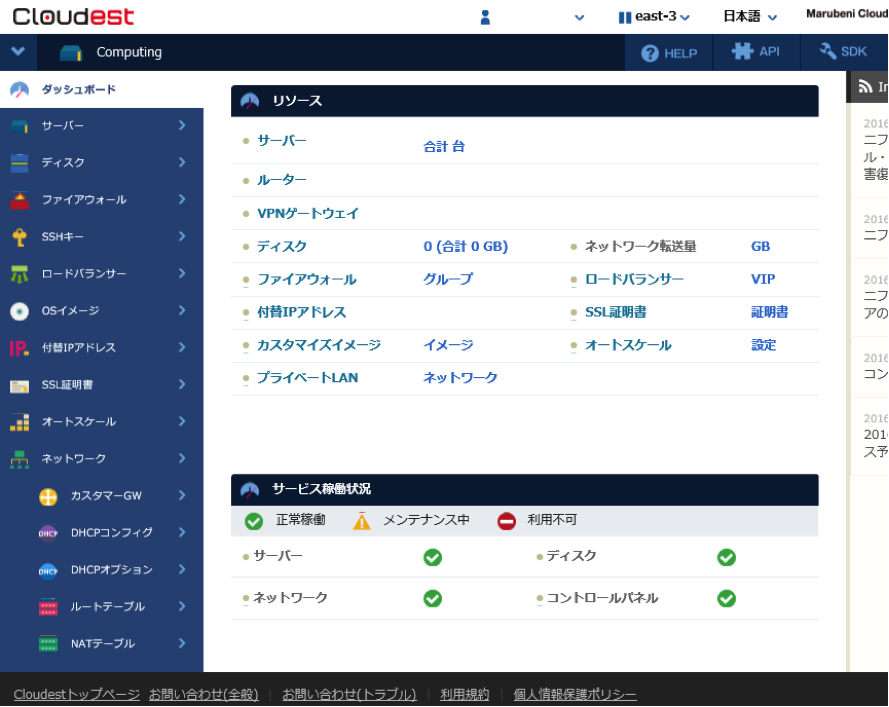
Task: Select the ファイアウォール flame icon
Action: click(x=18, y=199)
